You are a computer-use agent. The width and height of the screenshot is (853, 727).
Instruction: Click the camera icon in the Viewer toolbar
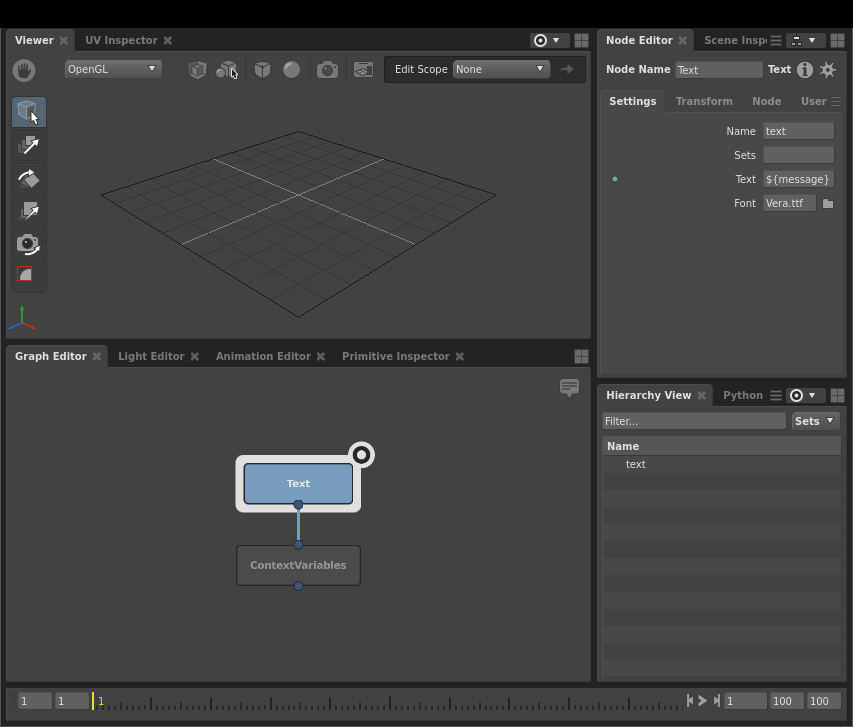327,70
